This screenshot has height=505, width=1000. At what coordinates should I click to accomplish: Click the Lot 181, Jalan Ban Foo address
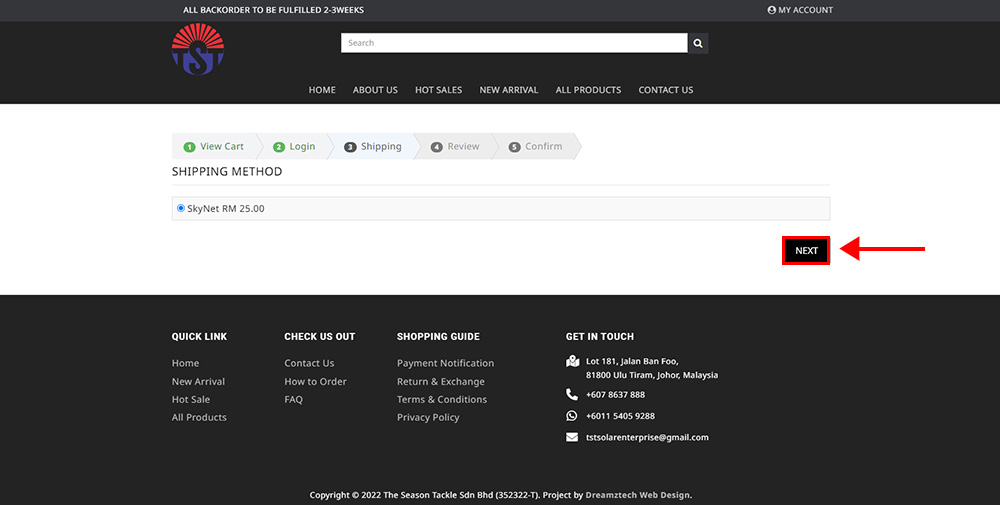652,368
